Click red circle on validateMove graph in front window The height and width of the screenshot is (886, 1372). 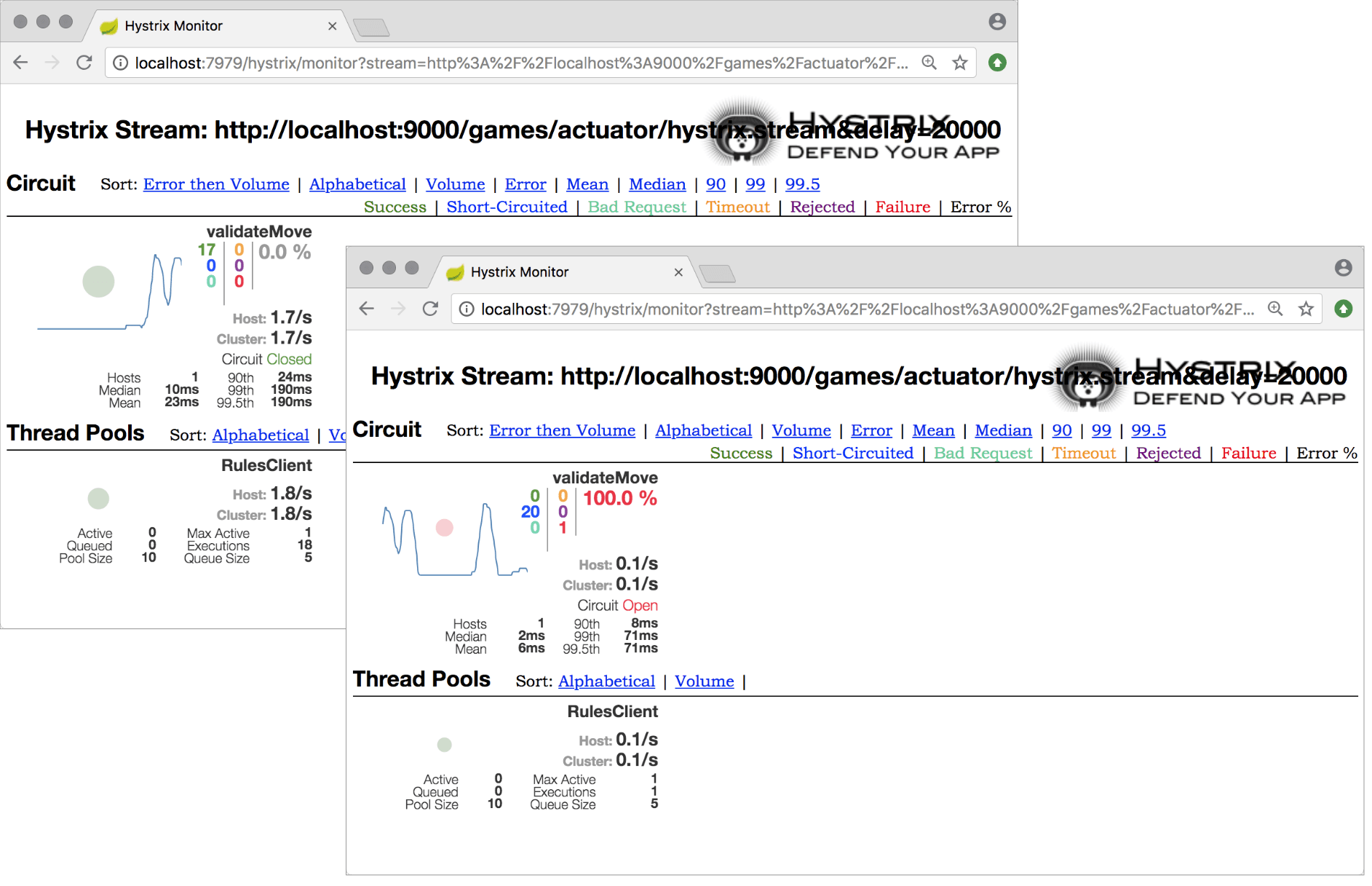pos(445,528)
